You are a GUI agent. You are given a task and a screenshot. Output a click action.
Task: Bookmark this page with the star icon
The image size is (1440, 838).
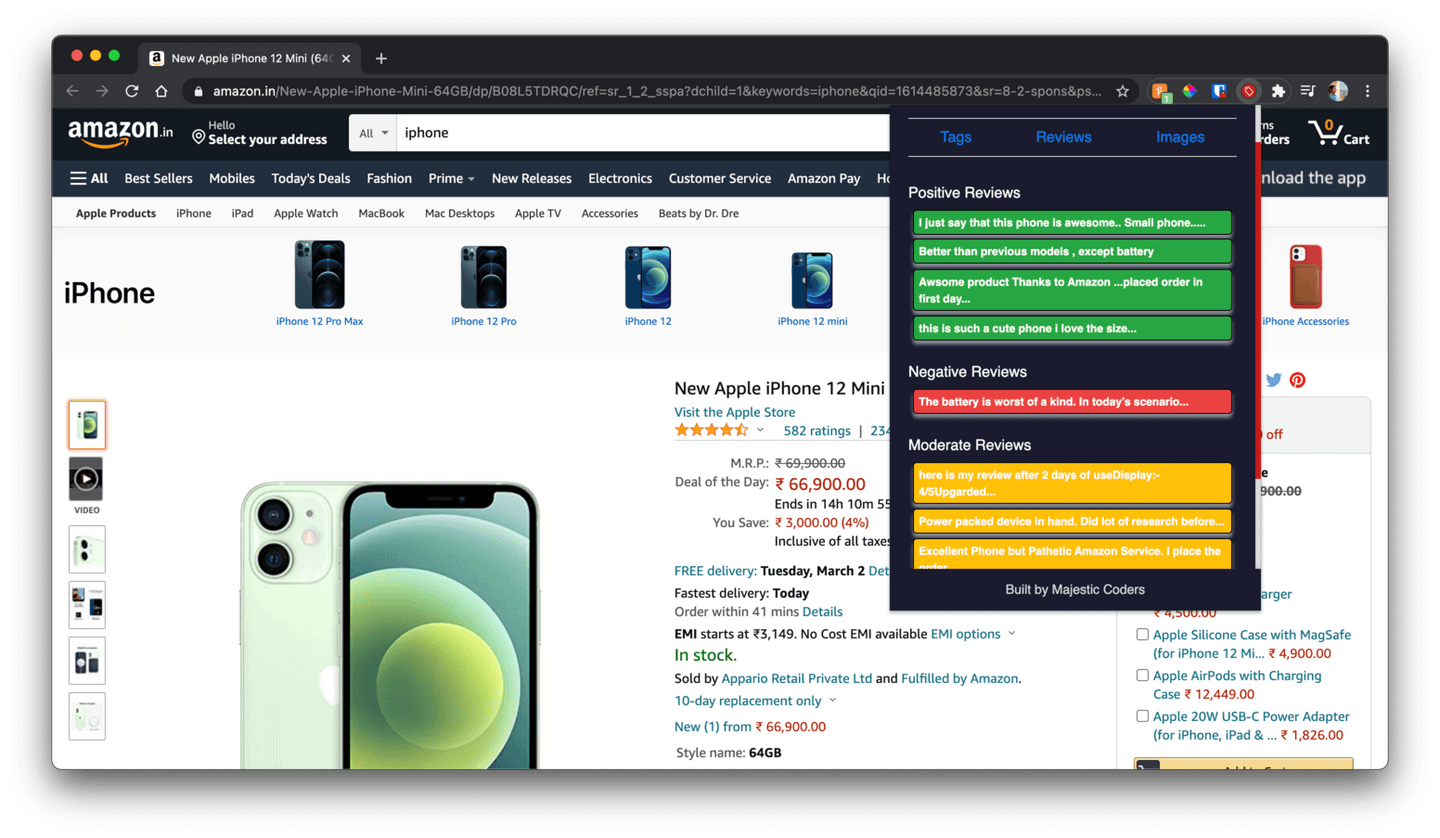[1122, 91]
